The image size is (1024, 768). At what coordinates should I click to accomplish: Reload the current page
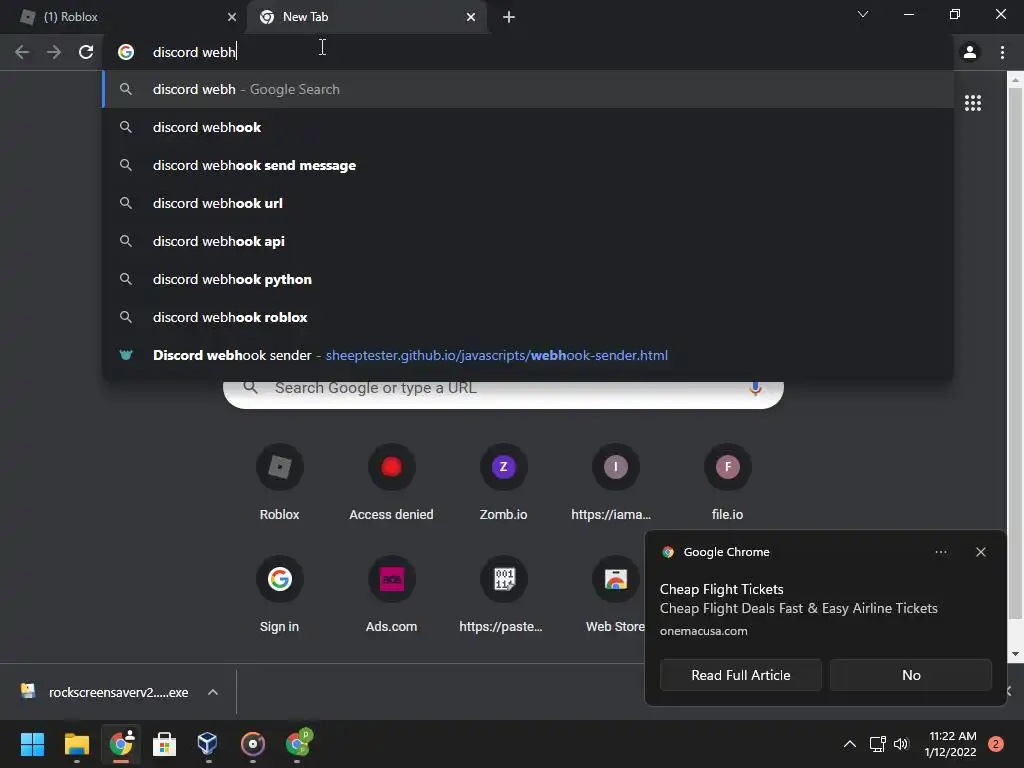click(86, 52)
